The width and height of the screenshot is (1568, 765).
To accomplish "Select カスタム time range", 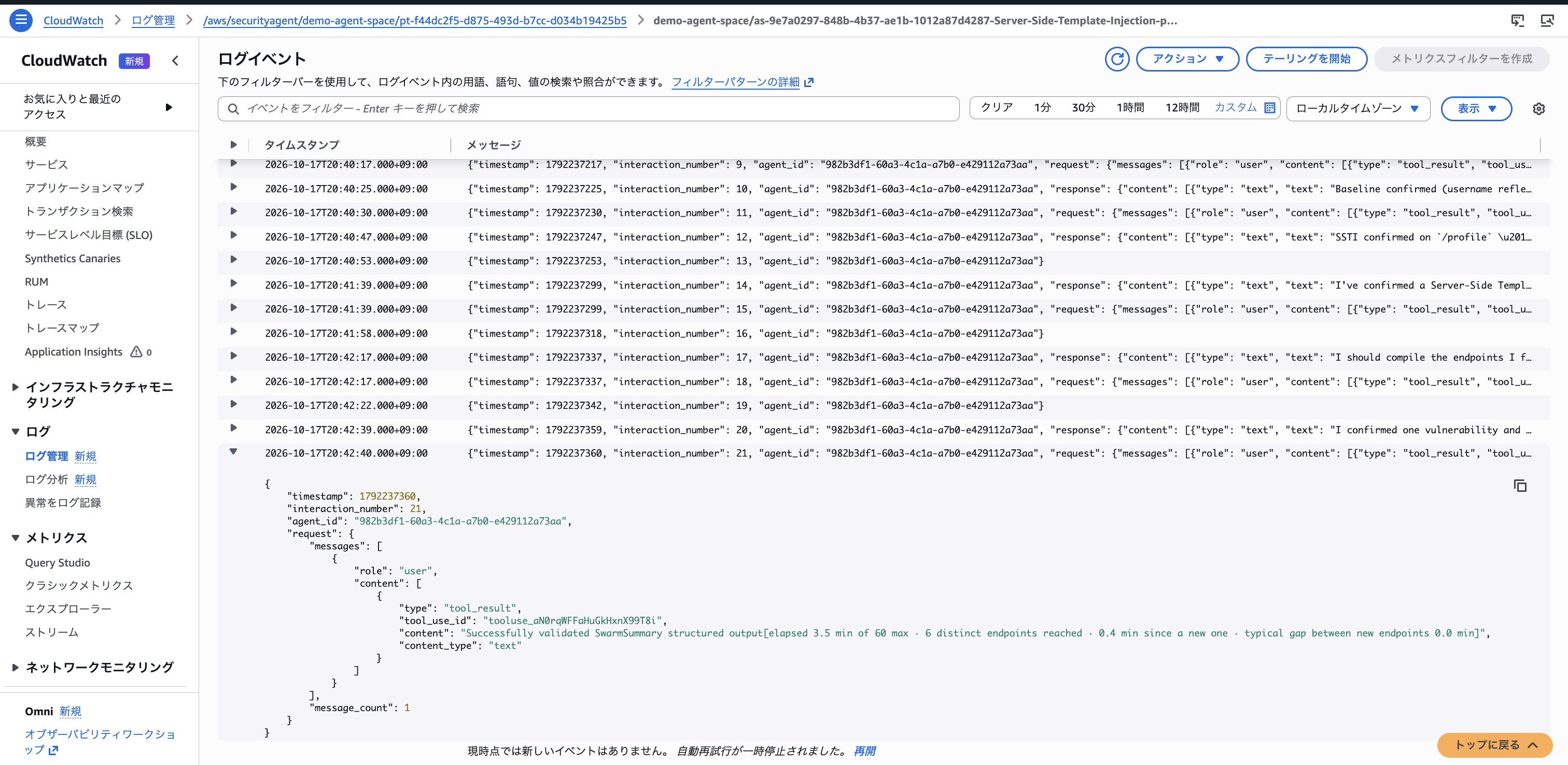I will click(1235, 108).
